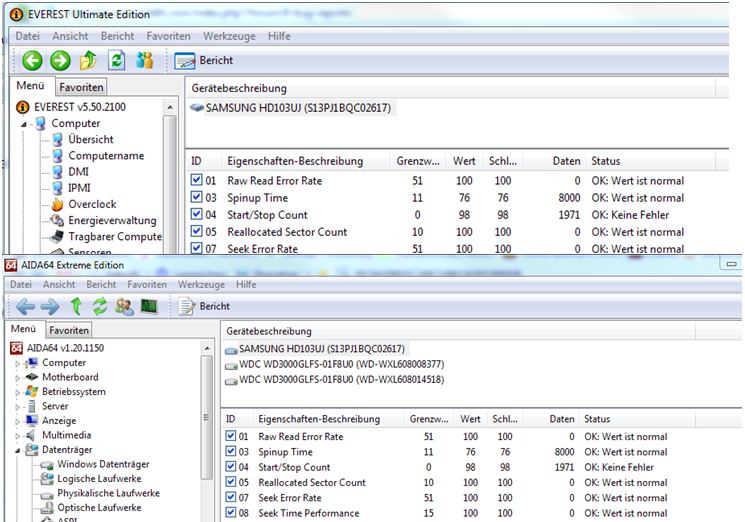Open Bericht report in EVEREST toolbar
This screenshot has height=522, width=745.
coord(204,61)
